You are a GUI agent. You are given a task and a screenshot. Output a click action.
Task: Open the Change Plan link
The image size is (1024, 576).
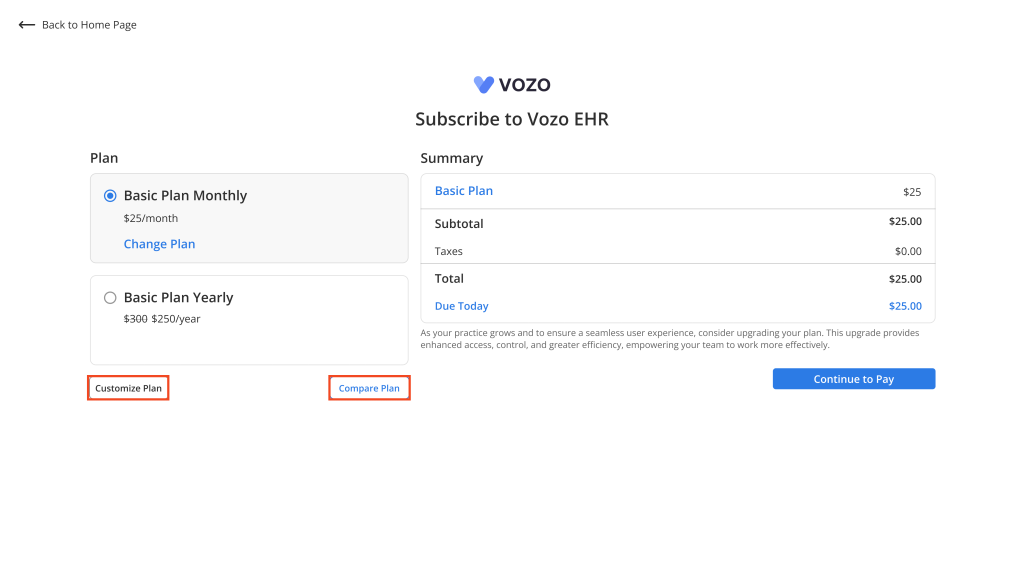[159, 244]
